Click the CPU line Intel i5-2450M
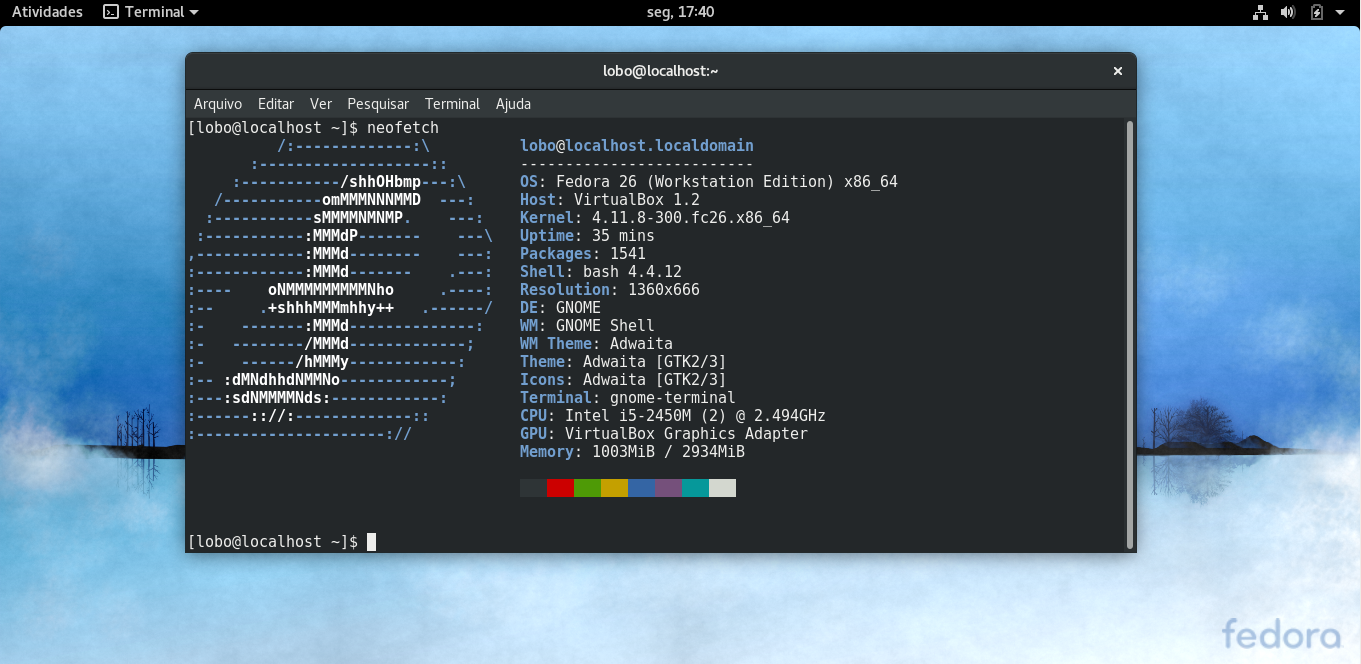The height and width of the screenshot is (664, 1361). [673, 416]
